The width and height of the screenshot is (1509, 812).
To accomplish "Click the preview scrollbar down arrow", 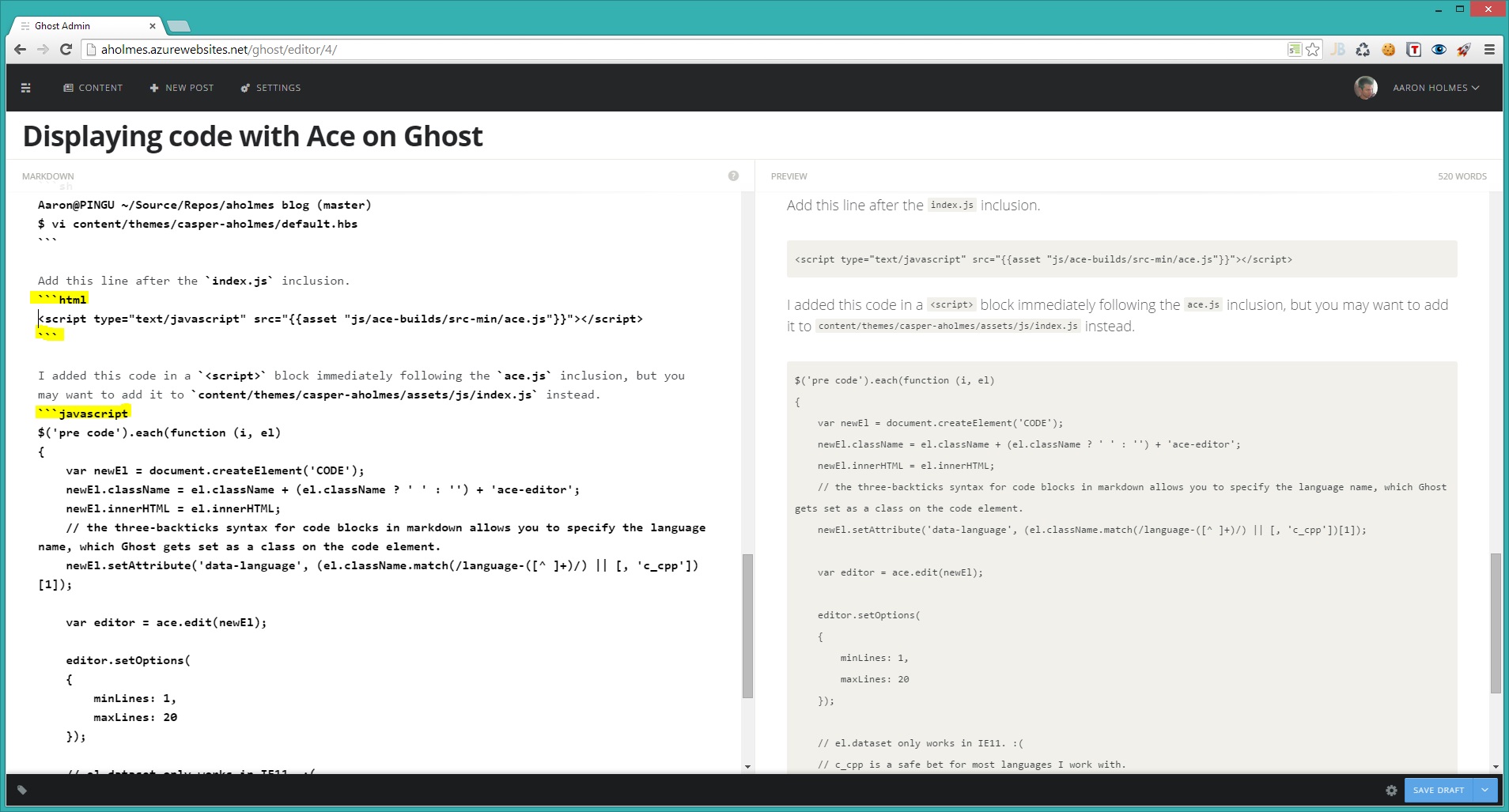I will 1496,767.
